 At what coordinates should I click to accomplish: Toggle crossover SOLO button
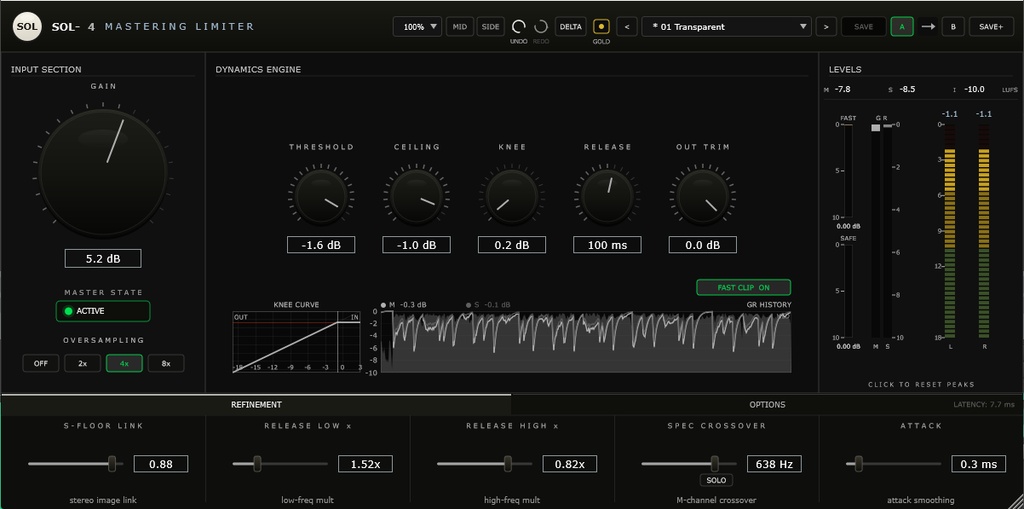[x=716, y=480]
